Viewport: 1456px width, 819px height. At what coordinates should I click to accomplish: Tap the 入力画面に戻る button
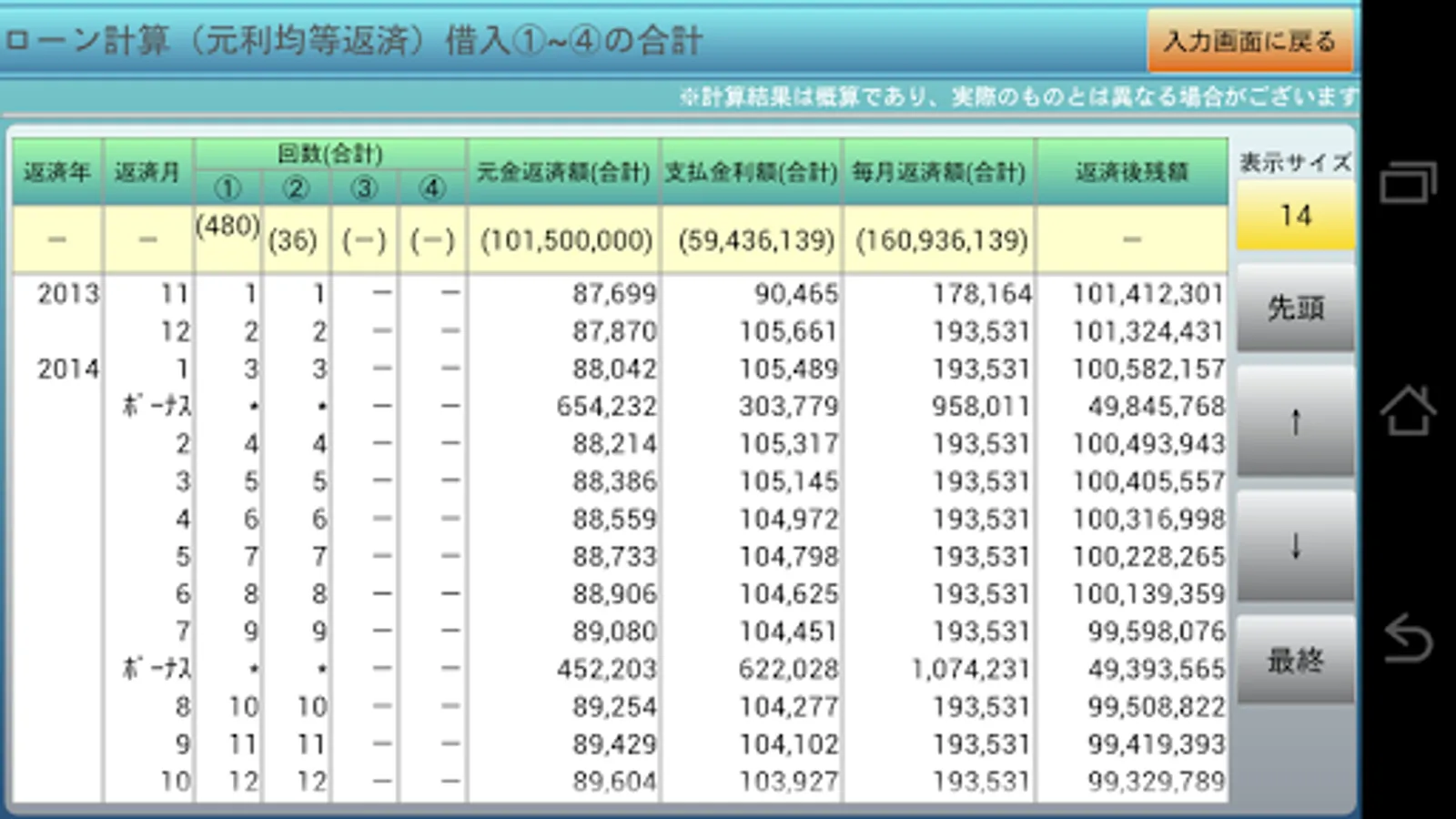point(1250,41)
